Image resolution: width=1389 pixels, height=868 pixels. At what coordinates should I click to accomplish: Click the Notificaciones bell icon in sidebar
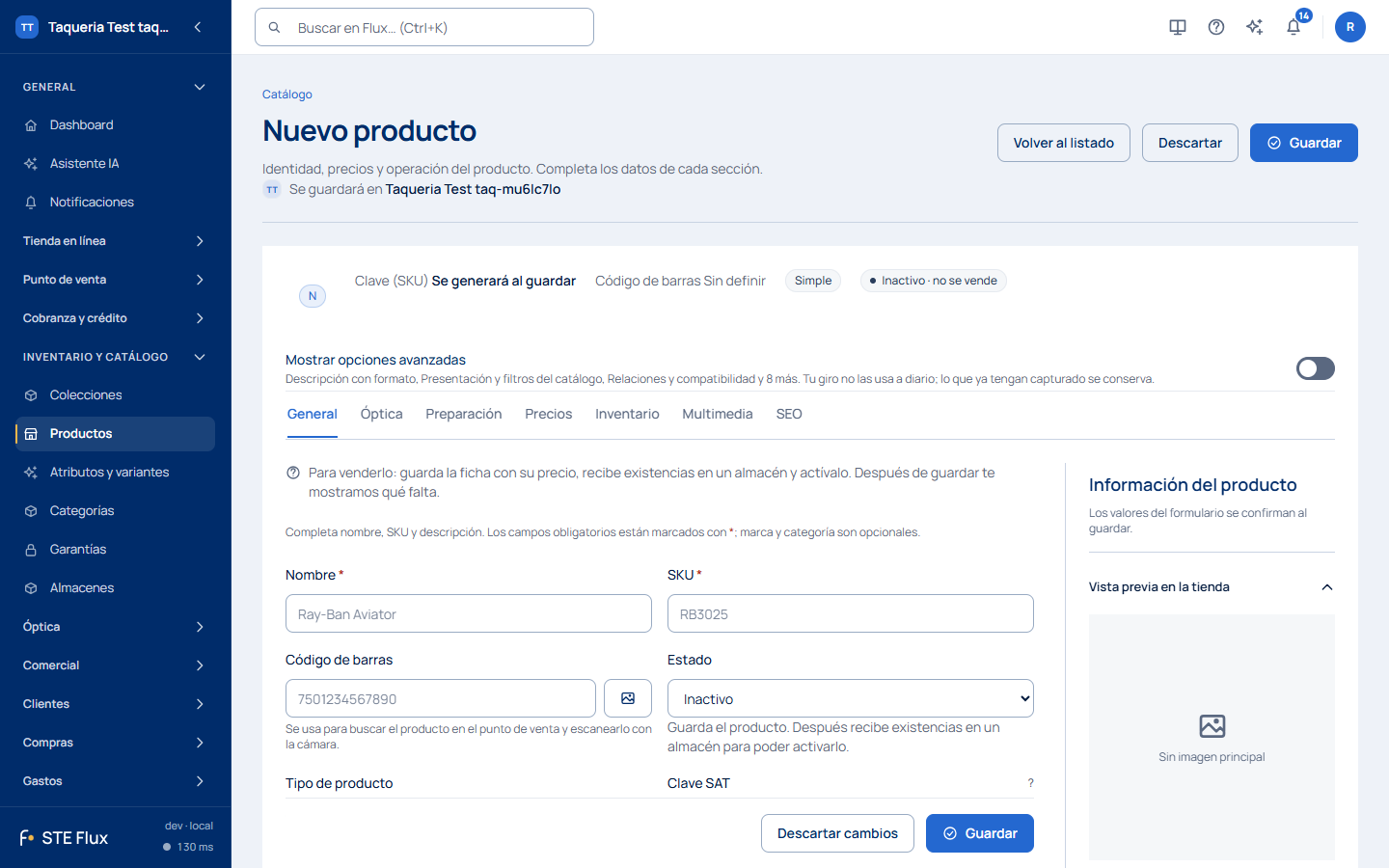(x=31, y=203)
